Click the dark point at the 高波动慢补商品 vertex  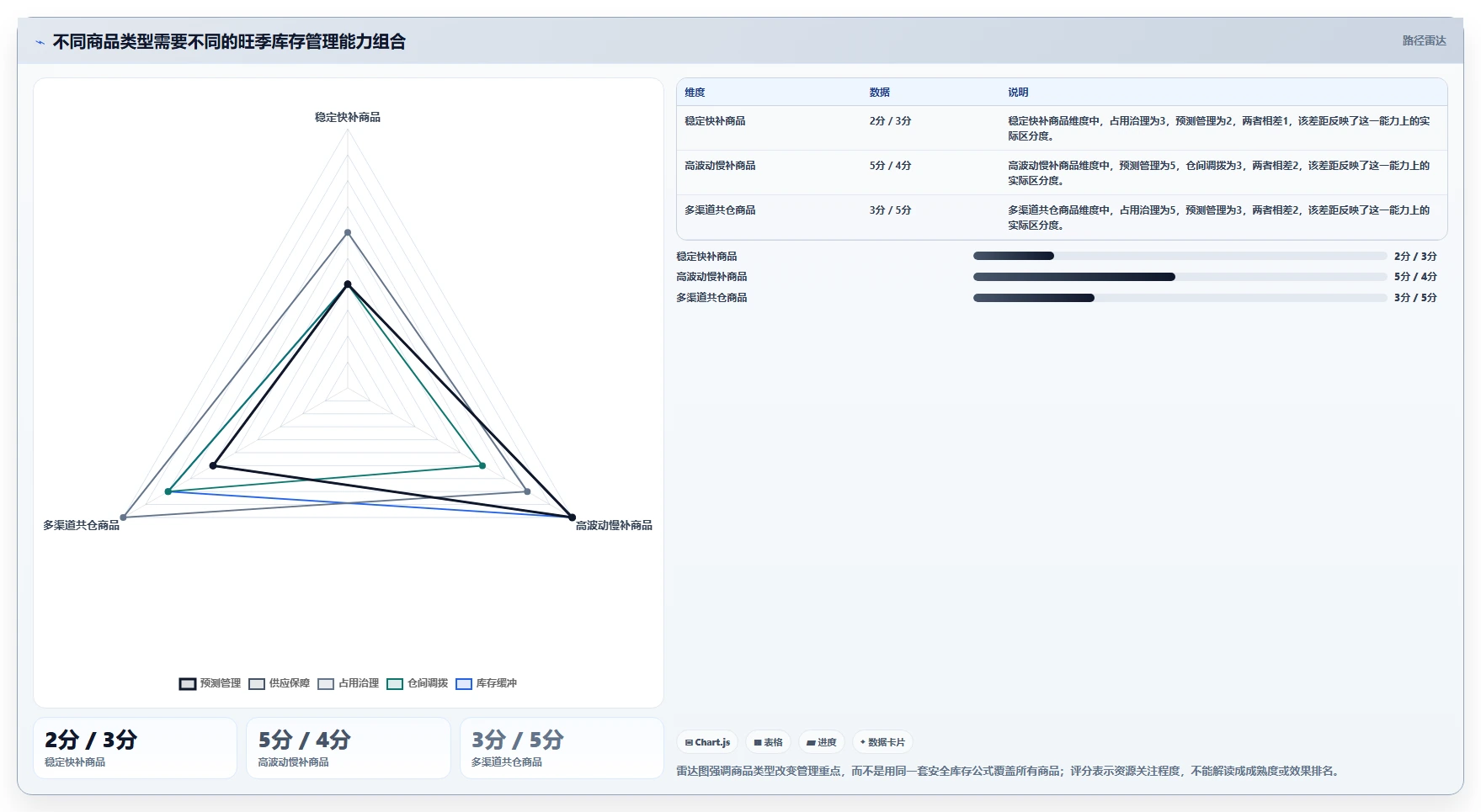[x=572, y=517]
